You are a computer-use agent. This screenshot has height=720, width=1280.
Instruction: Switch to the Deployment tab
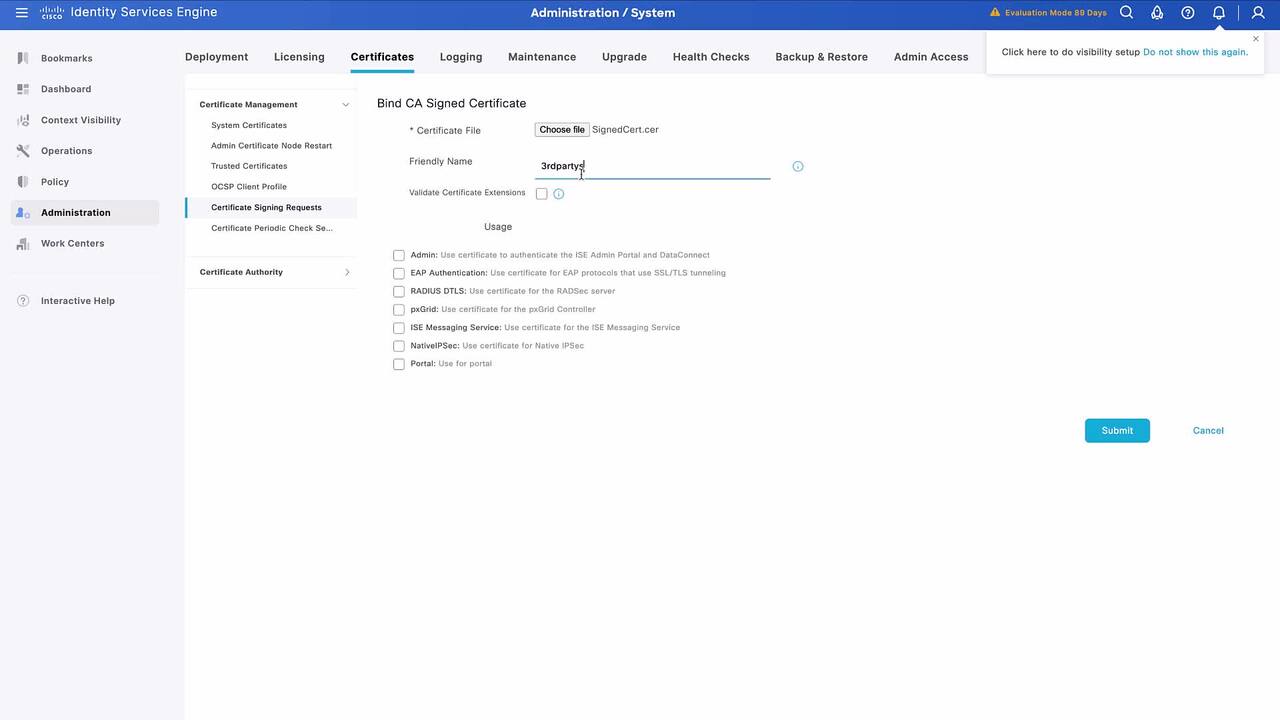[216, 57]
